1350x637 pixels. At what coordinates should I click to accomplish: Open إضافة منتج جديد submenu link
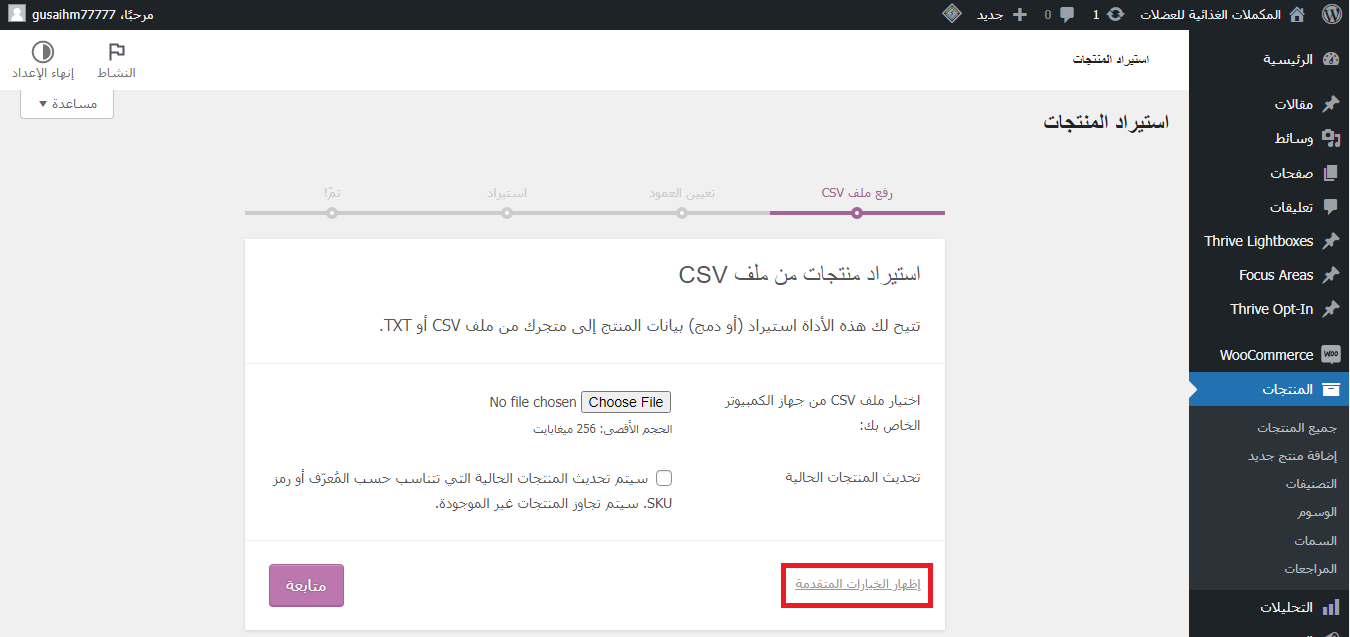pos(1292,456)
